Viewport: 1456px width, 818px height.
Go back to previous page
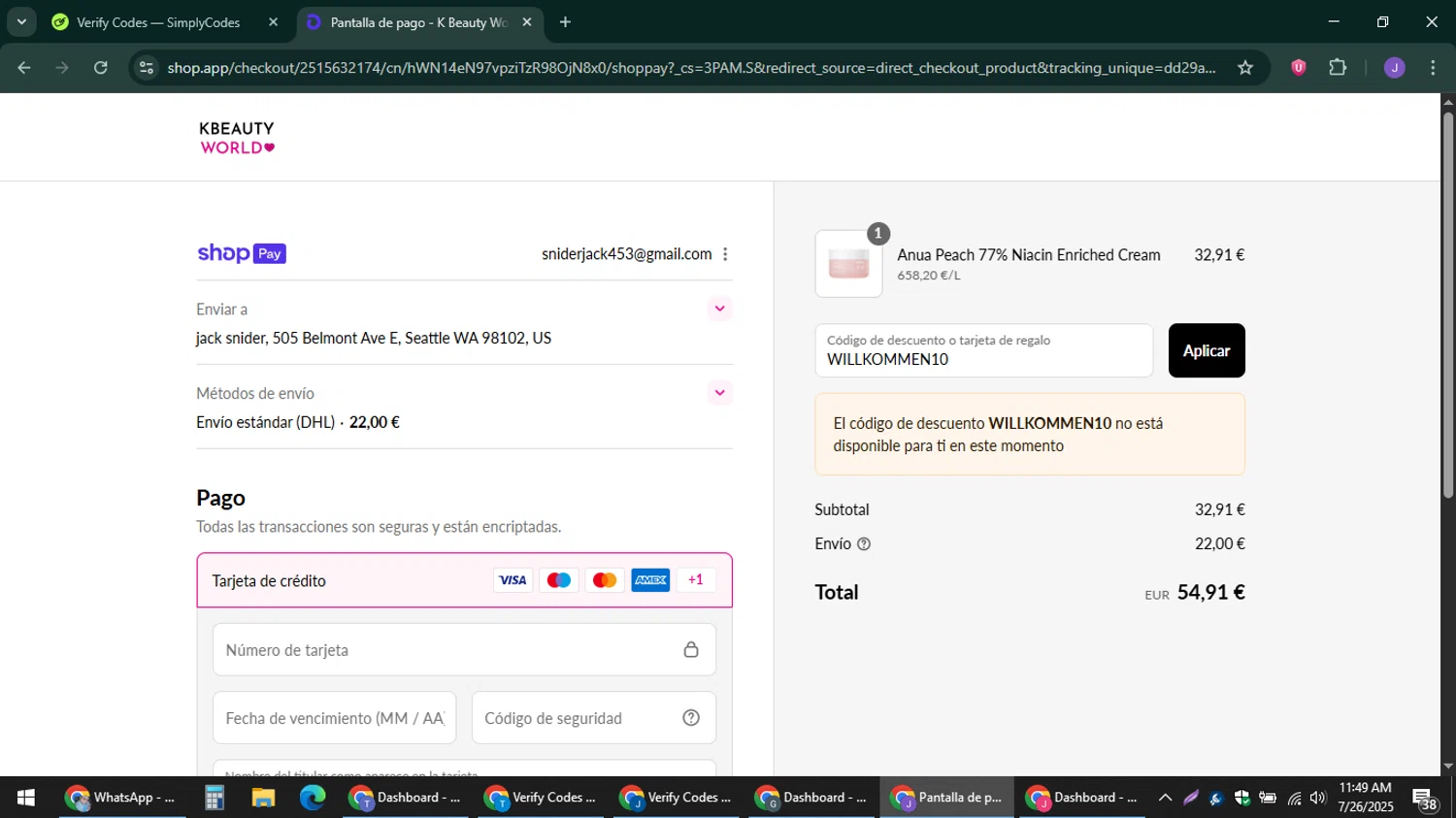pos(24,68)
